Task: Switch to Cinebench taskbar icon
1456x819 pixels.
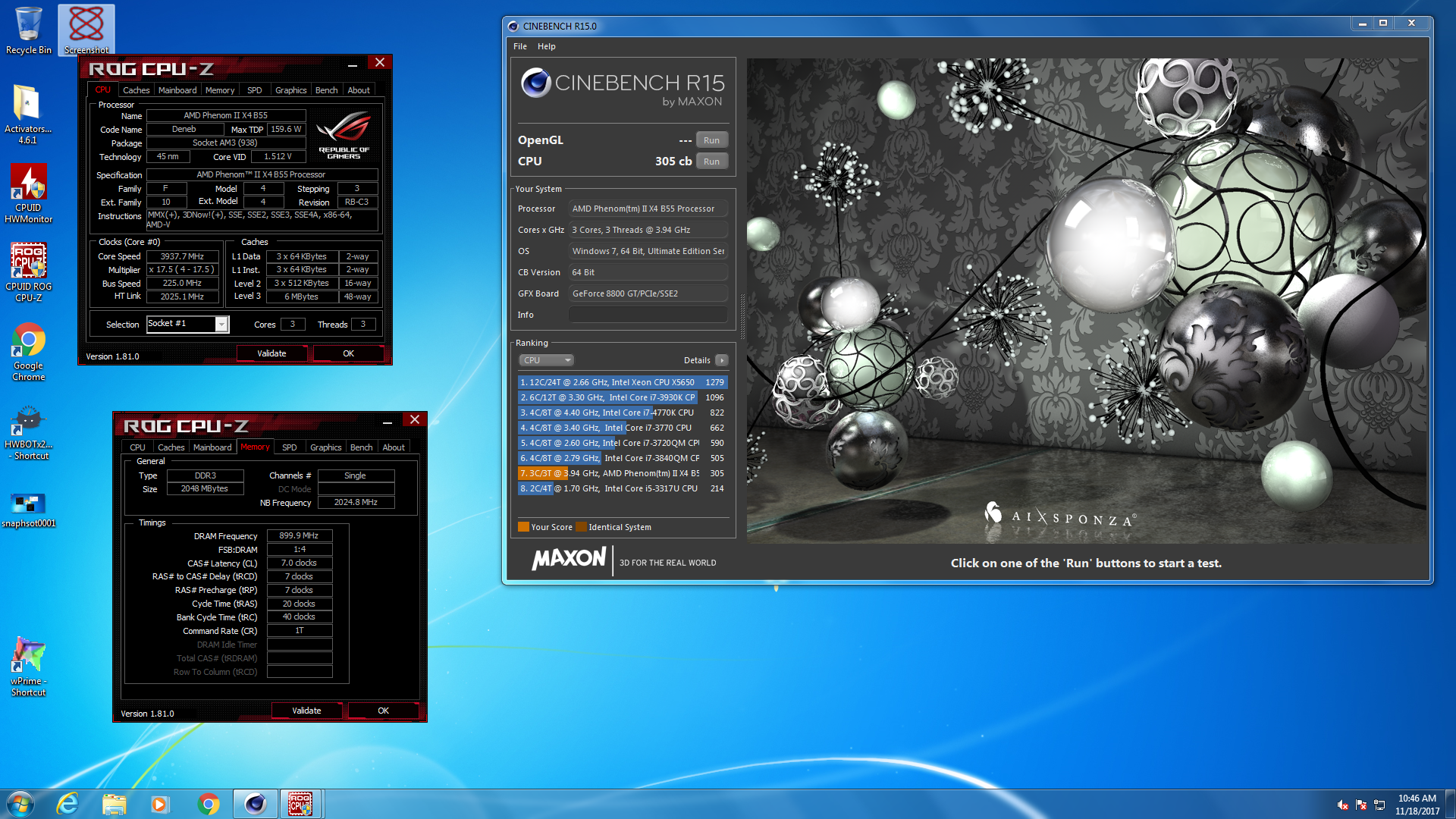Action: point(255,804)
